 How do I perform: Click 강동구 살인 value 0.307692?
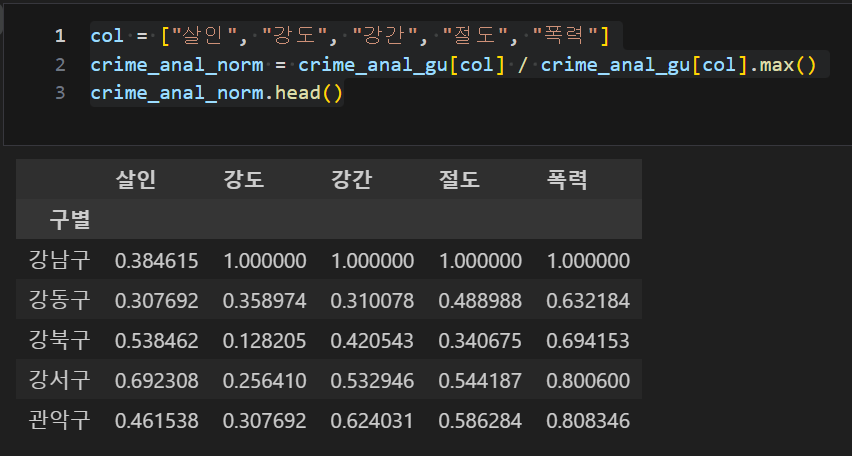point(156,301)
